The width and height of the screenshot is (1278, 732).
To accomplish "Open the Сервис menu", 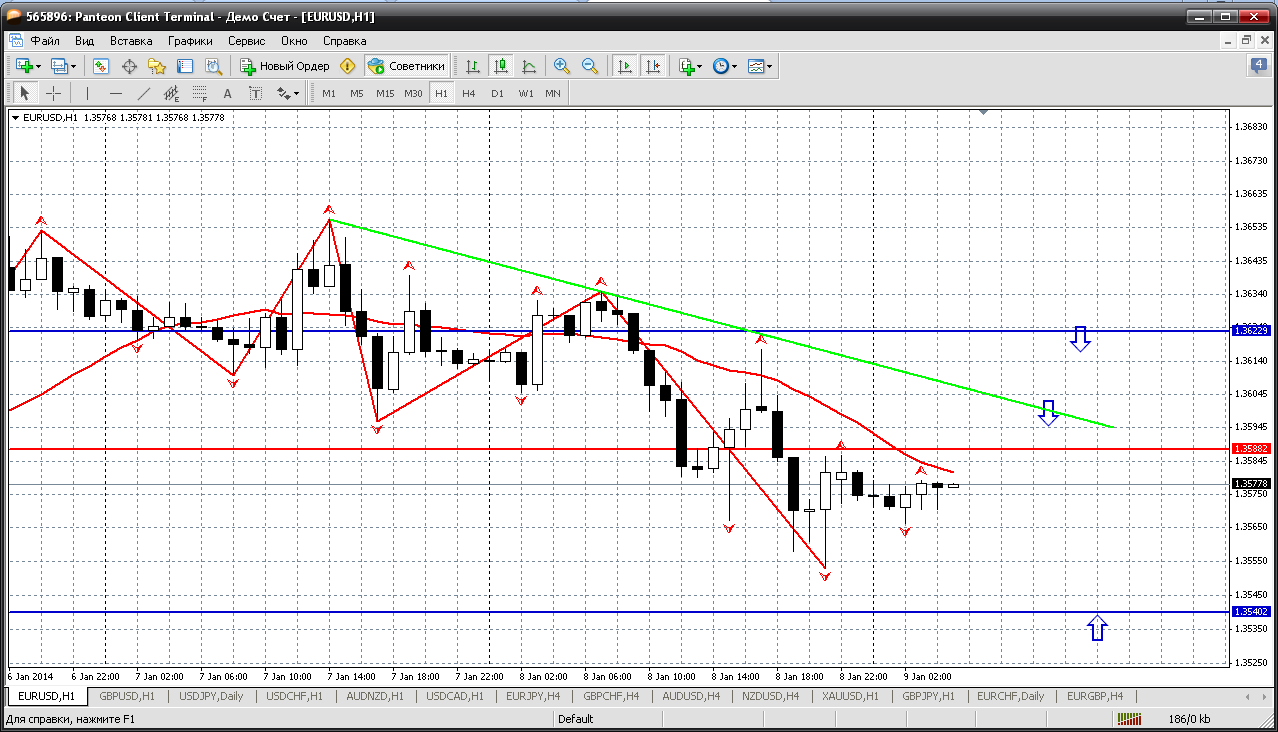I will (246, 41).
